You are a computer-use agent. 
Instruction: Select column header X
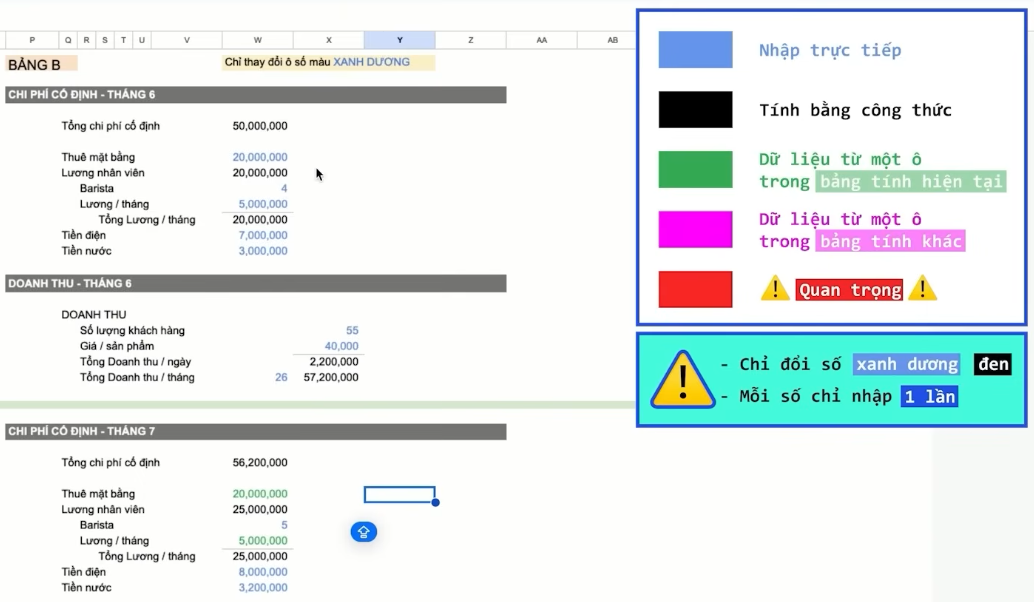click(x=328, y=40)
